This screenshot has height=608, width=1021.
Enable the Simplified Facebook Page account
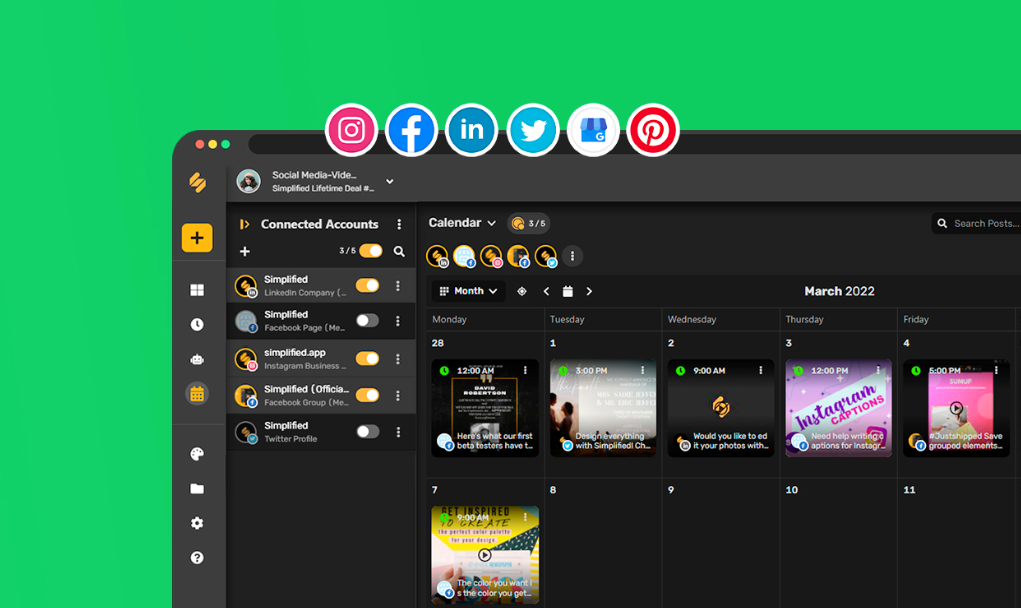click(x=368, y=320)
